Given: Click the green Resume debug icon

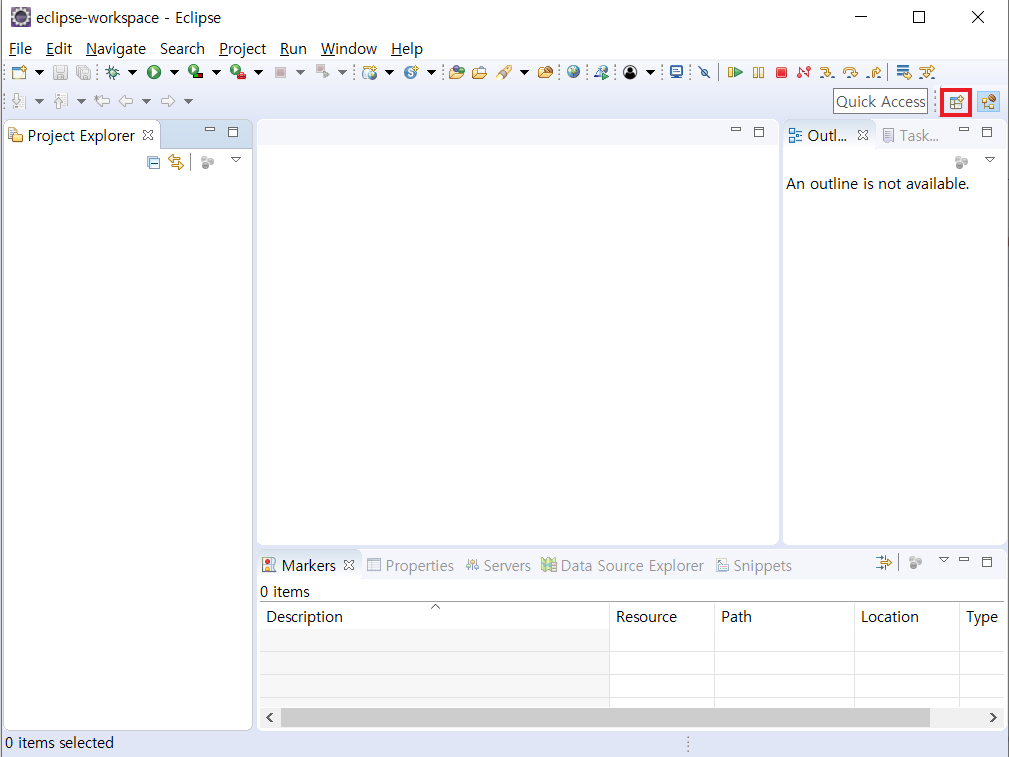Looking at the screenshot, I should tap(735, 72).
